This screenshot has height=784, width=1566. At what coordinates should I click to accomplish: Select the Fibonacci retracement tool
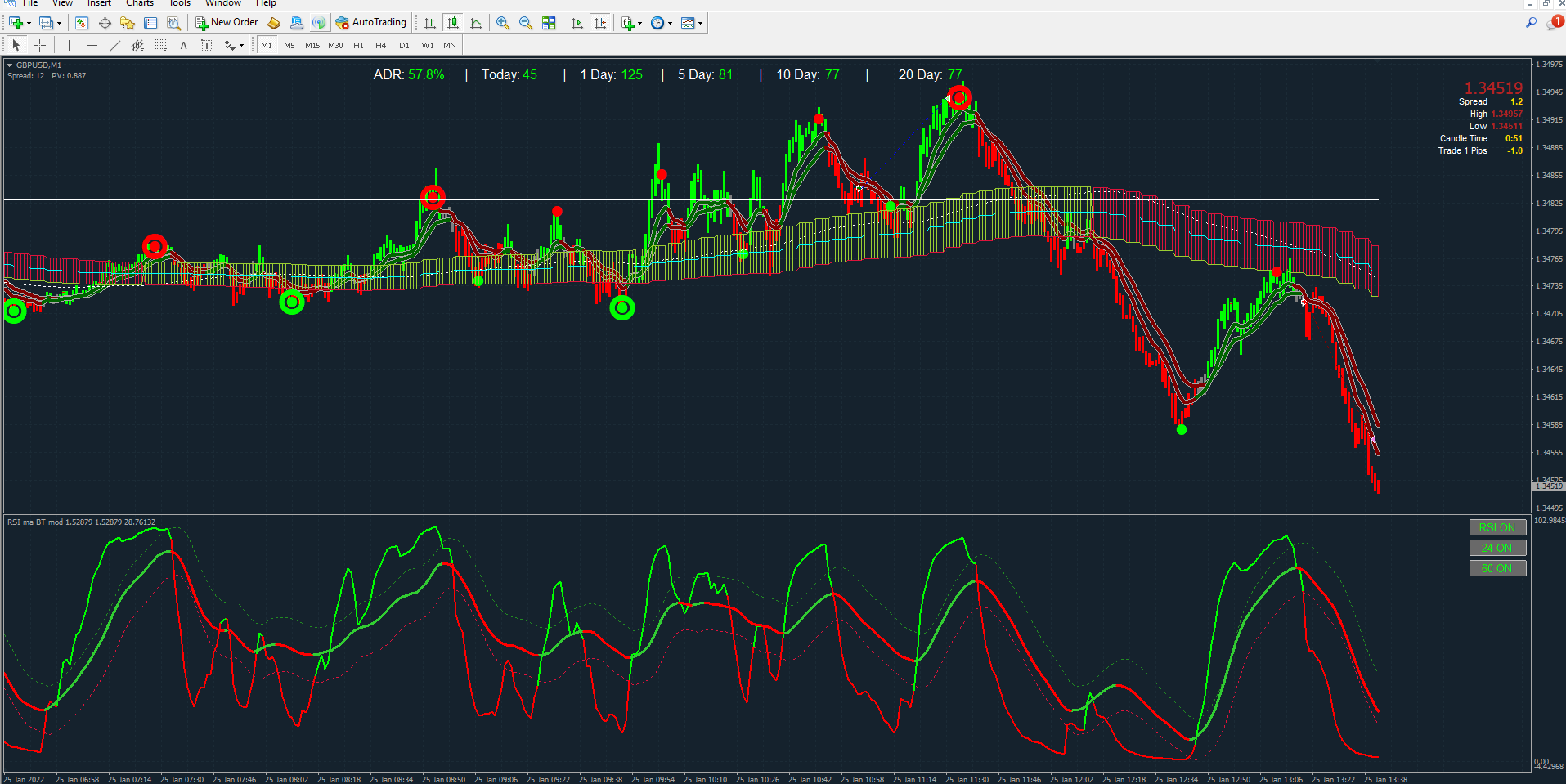[x=161, y=46]
